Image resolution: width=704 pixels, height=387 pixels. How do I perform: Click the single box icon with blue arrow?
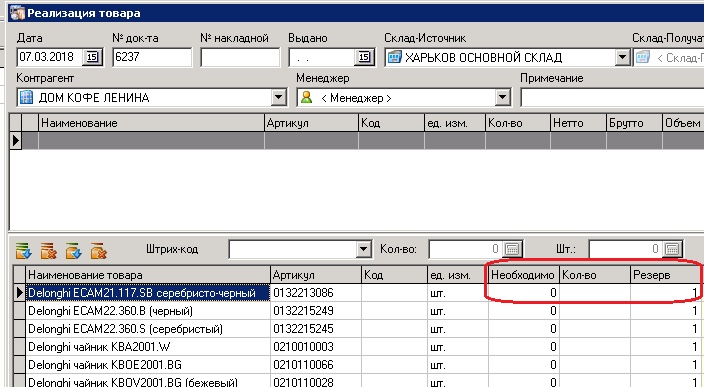click(73, 251)
